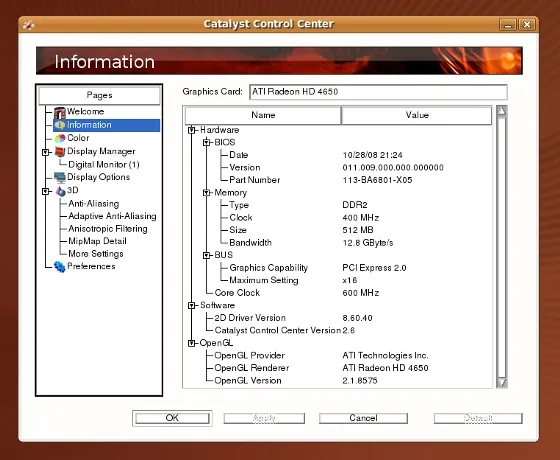
Task: Click the Information page icon
Action: point(60,125)
